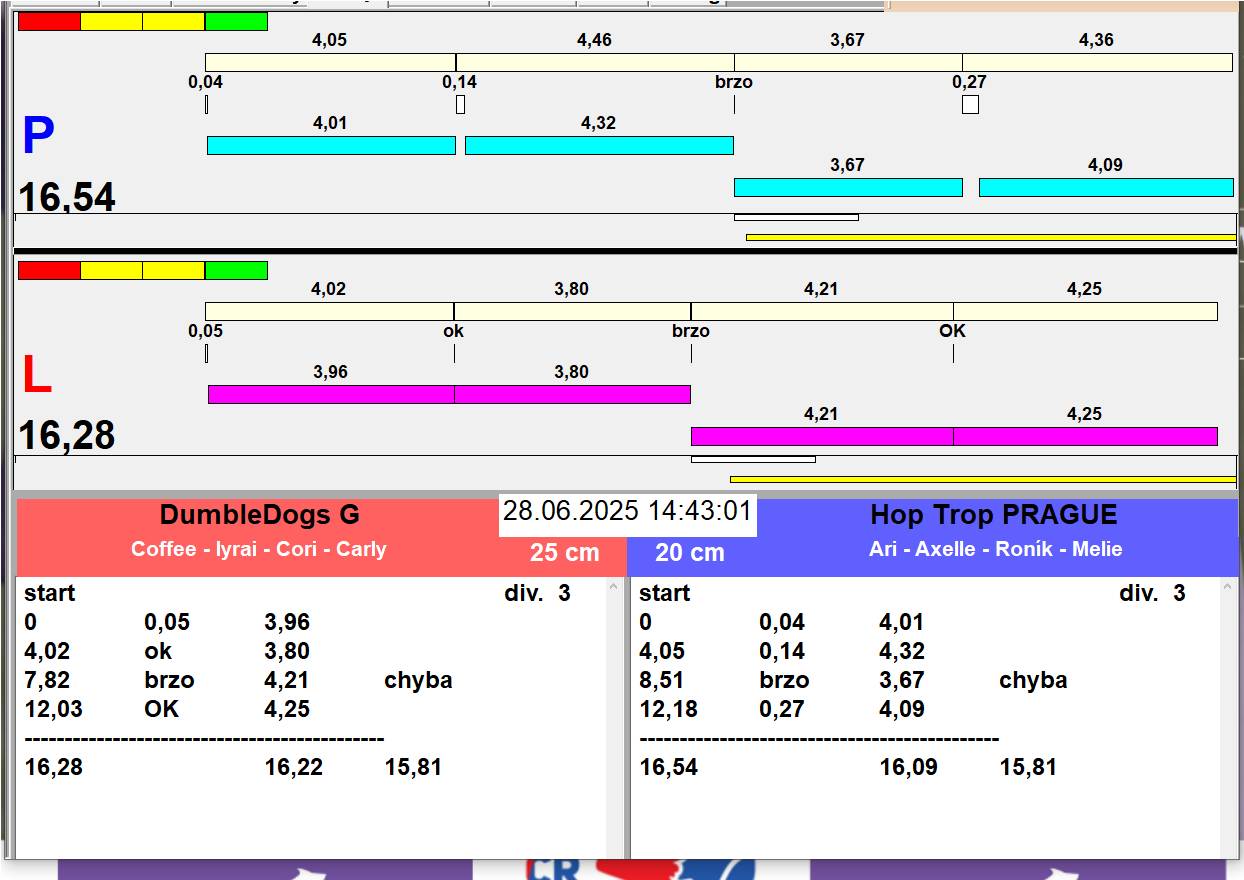Click the 8,51 row in Hop Trop PRAGUE results
This screenshot has width=1244, height=880.
[853, 680]
